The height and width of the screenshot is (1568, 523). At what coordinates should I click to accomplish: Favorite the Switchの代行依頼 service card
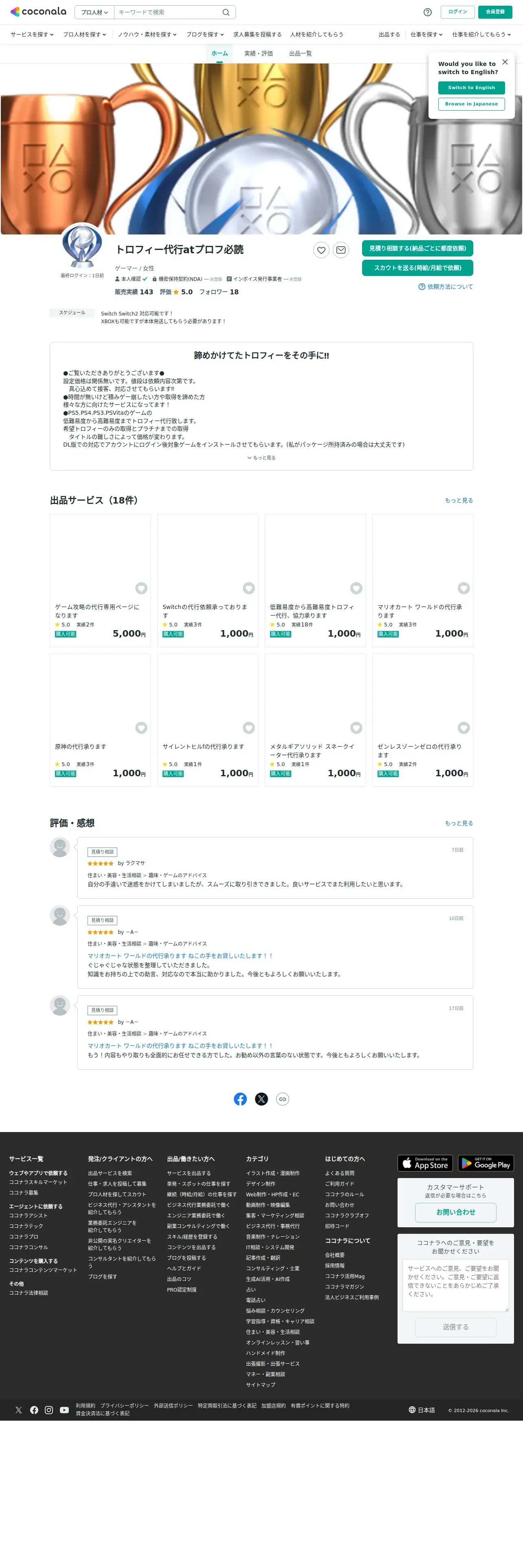248,588
